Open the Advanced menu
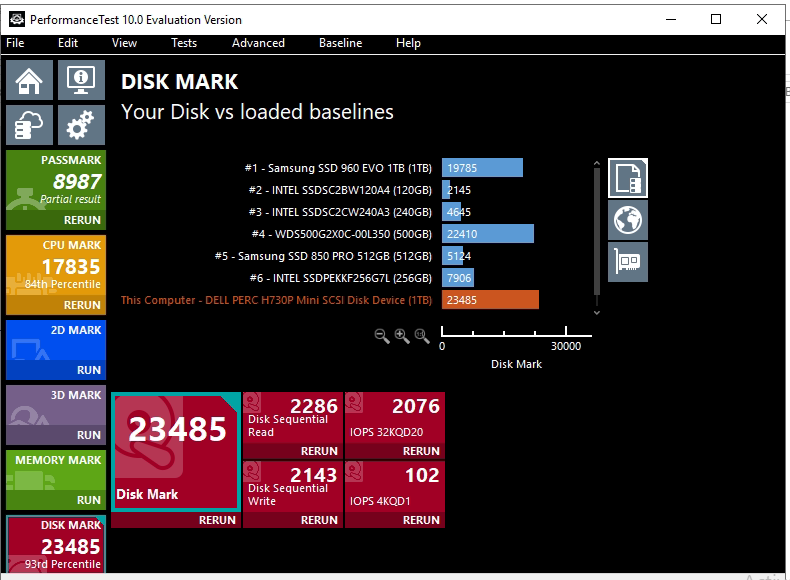 tap(258, 43)
